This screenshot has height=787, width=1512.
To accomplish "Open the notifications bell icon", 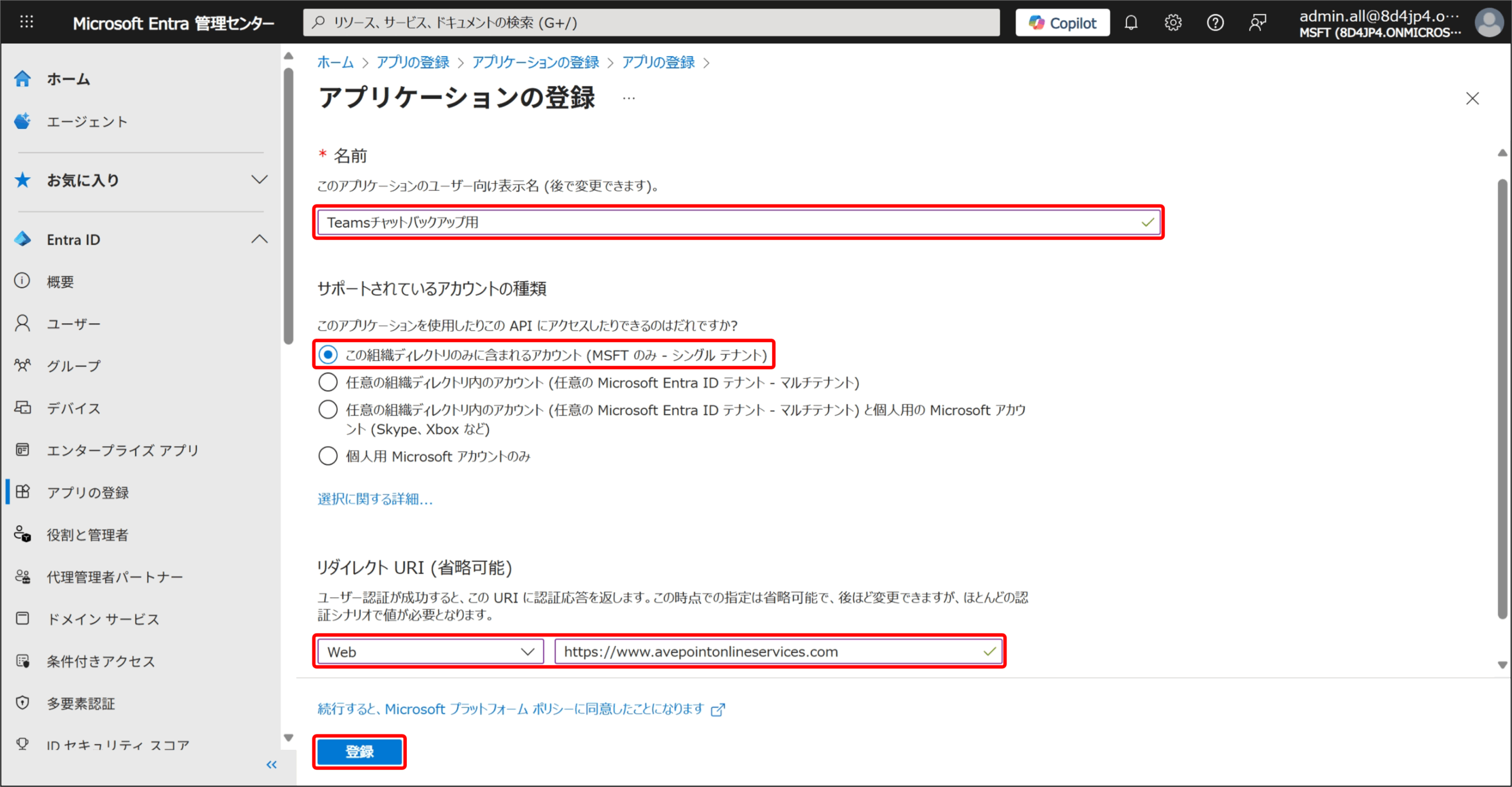I will coord(1130,23).
